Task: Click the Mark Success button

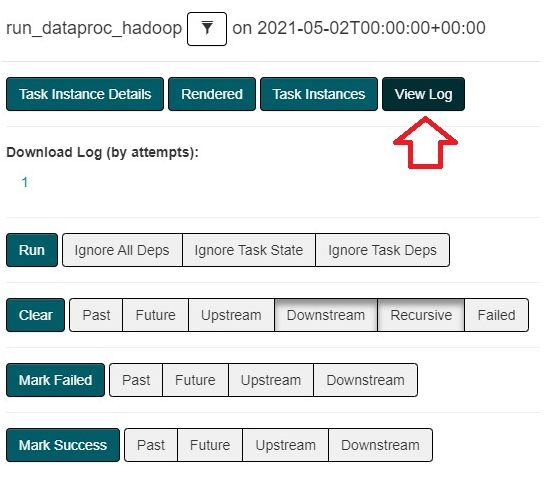Action: click(63, 445)
